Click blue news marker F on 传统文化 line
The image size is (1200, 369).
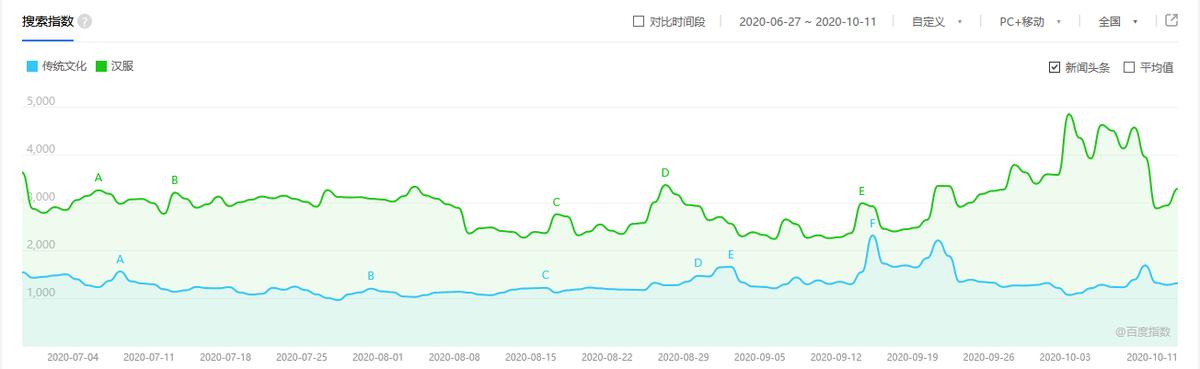[x=873, y=223]
